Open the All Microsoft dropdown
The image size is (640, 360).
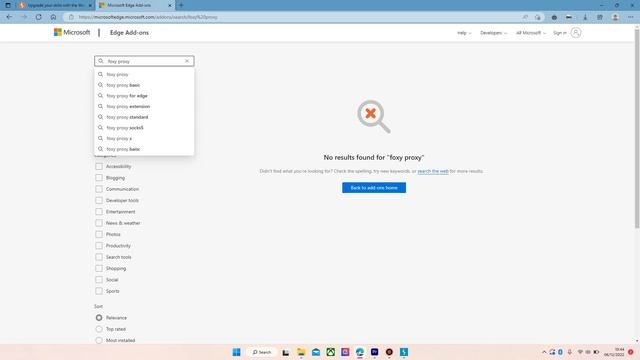point(531,33)
